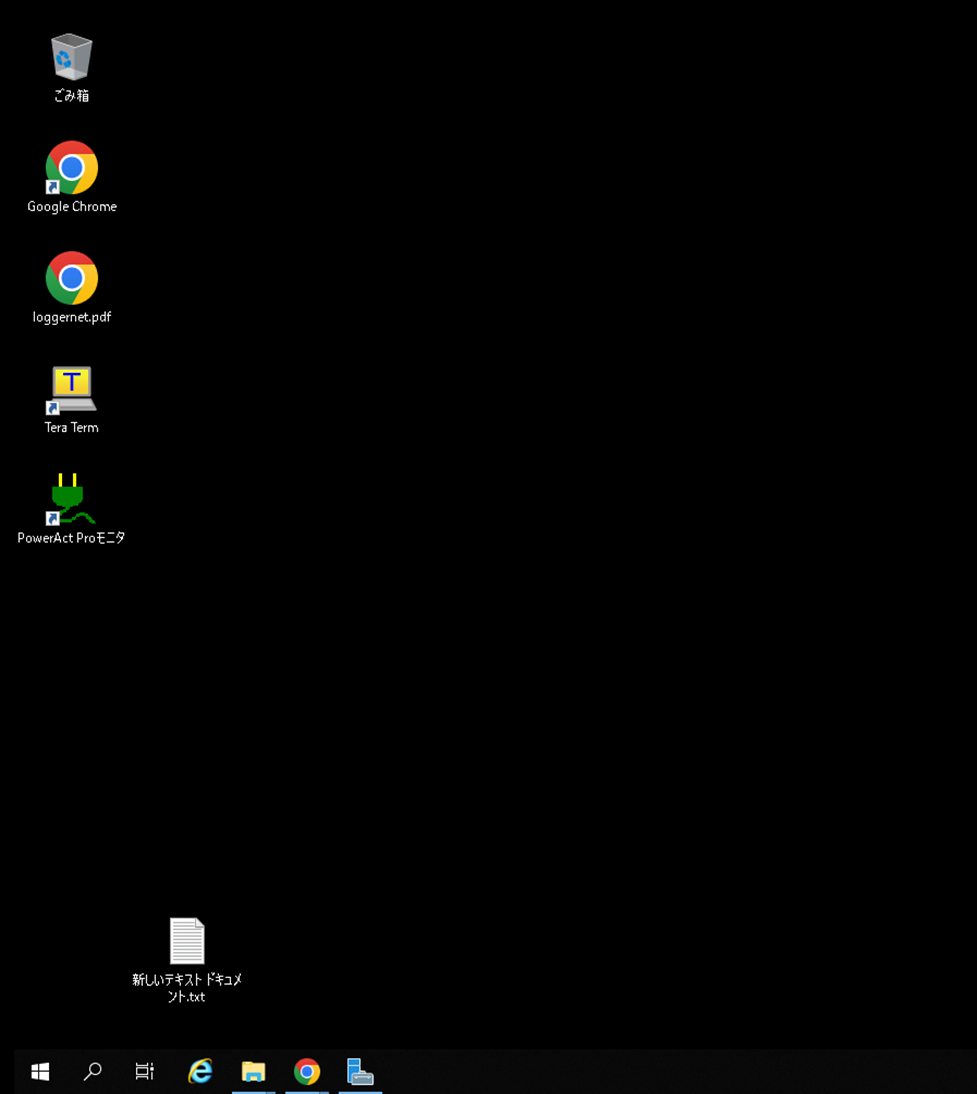Viewport: 977px width, 1094px height.
Task: Open the Windows Start menu
Action: pos(40,1071)
